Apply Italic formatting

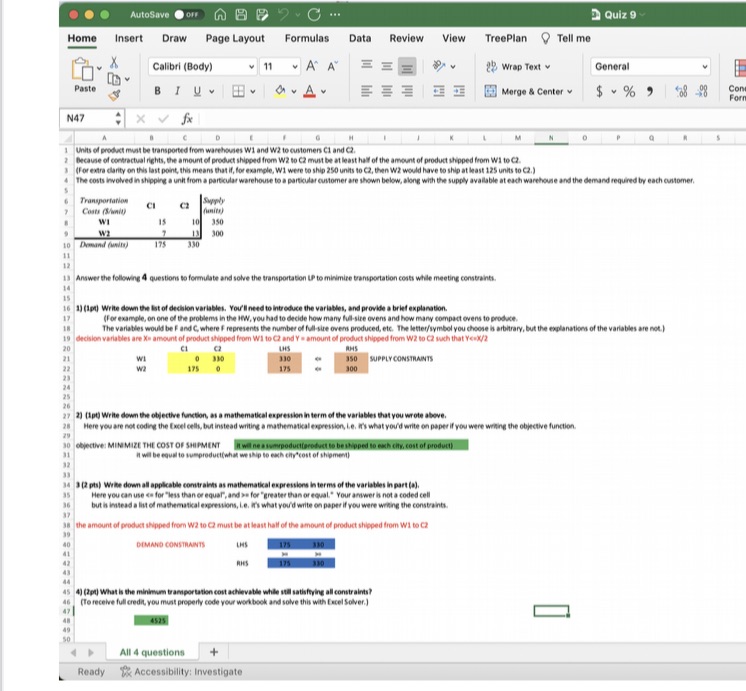(177, 91)
